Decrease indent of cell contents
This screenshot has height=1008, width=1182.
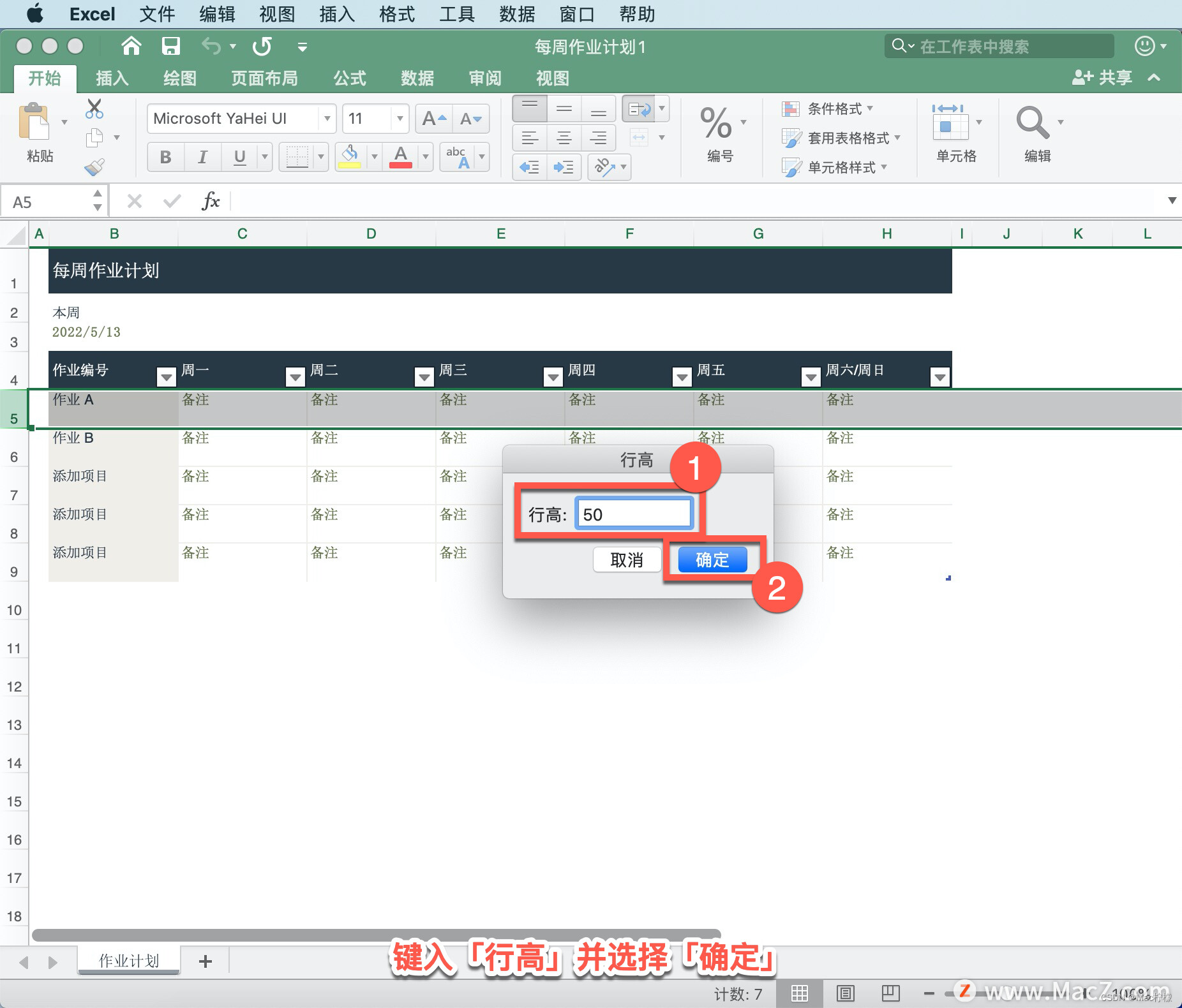[530, 167]
